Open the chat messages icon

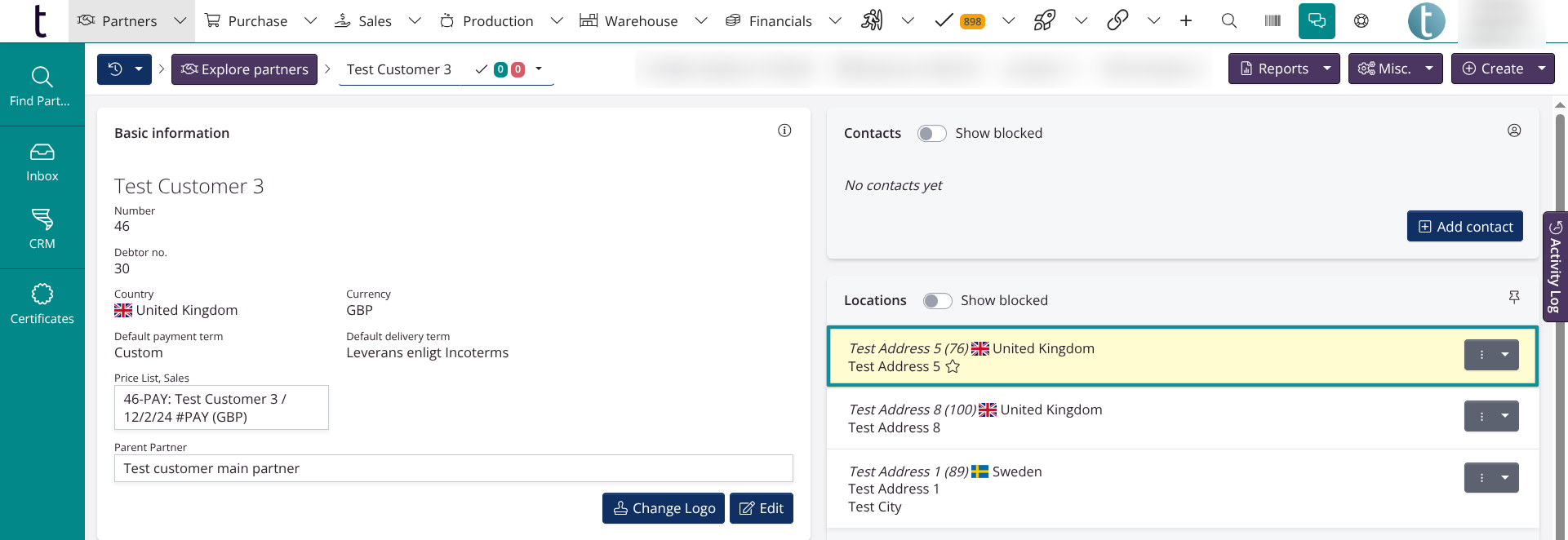pyautogui.click(x=1317, y=21)
